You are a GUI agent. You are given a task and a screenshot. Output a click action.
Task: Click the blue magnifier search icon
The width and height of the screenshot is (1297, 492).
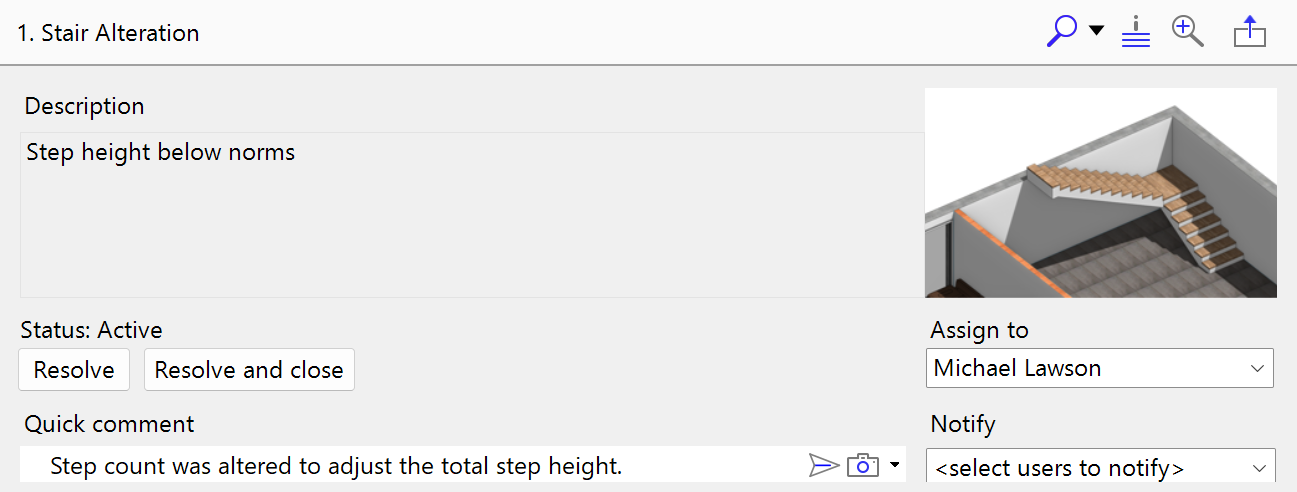coord(1061,31)
